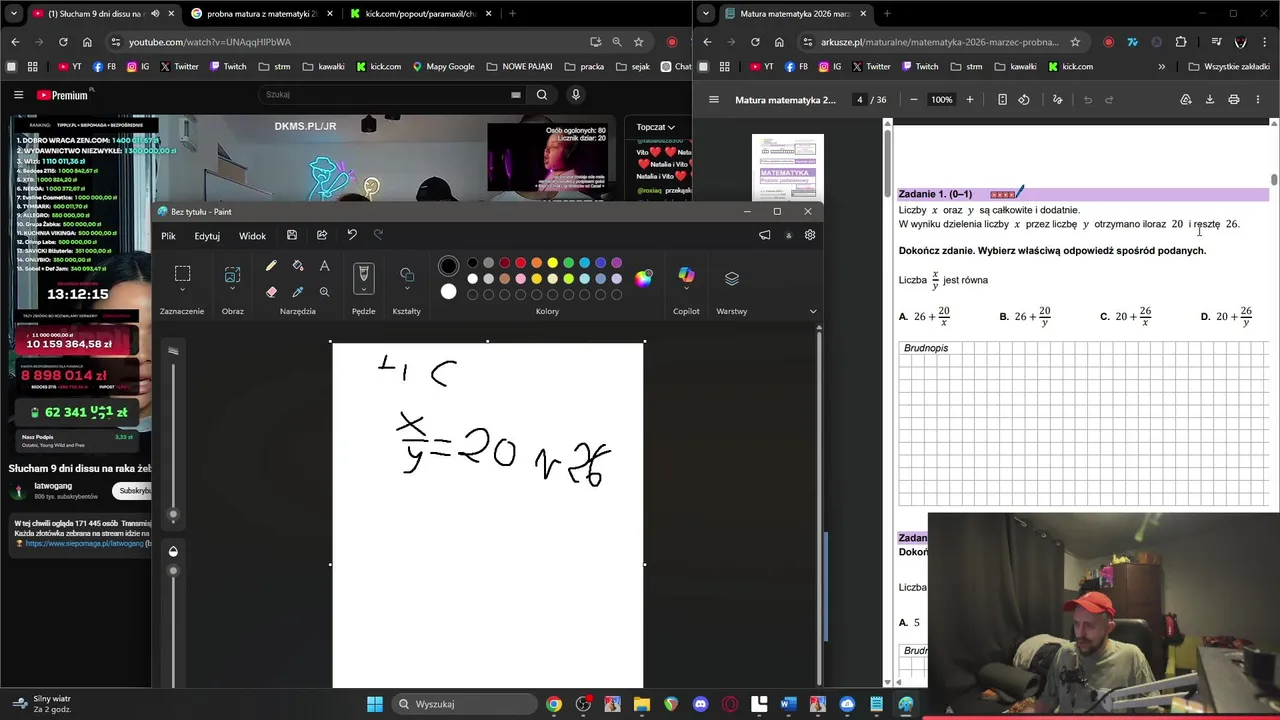Switch to the kick.com popout tab
Screen dimensions: 1280x720
(x=421, y=14)
